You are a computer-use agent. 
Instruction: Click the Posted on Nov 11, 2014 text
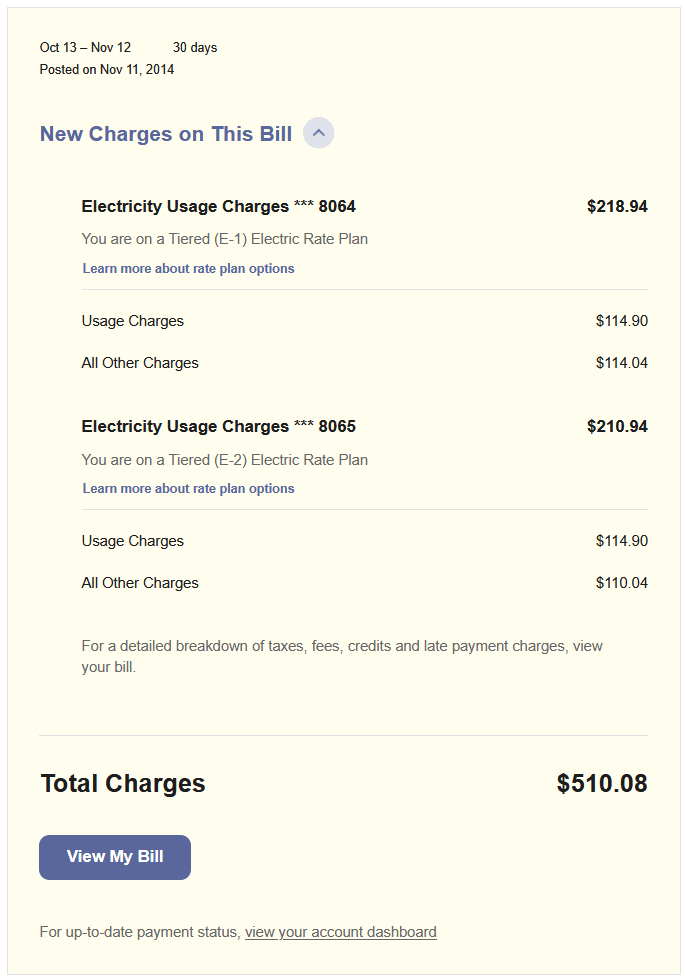coord(106,69)
